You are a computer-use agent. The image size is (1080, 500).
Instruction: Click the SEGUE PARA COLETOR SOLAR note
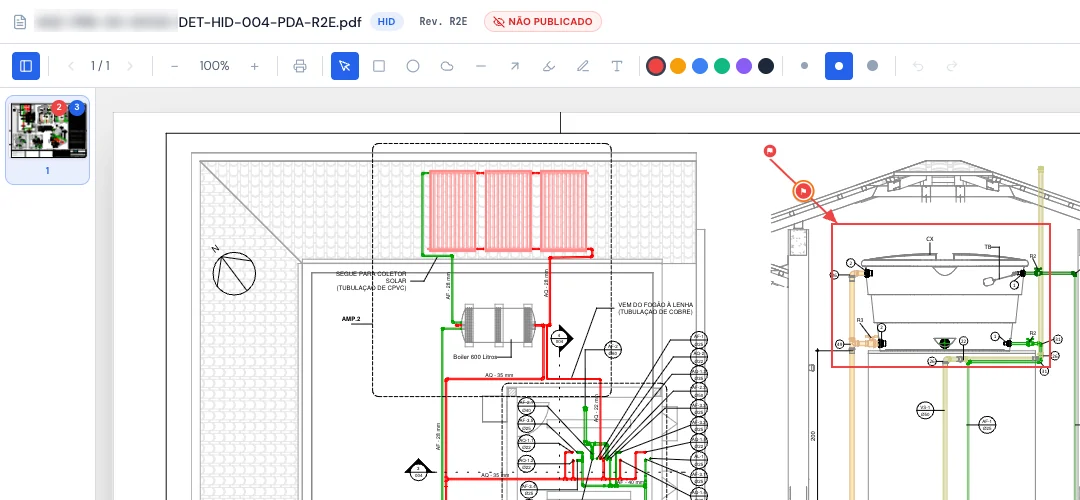click(371, 280)
